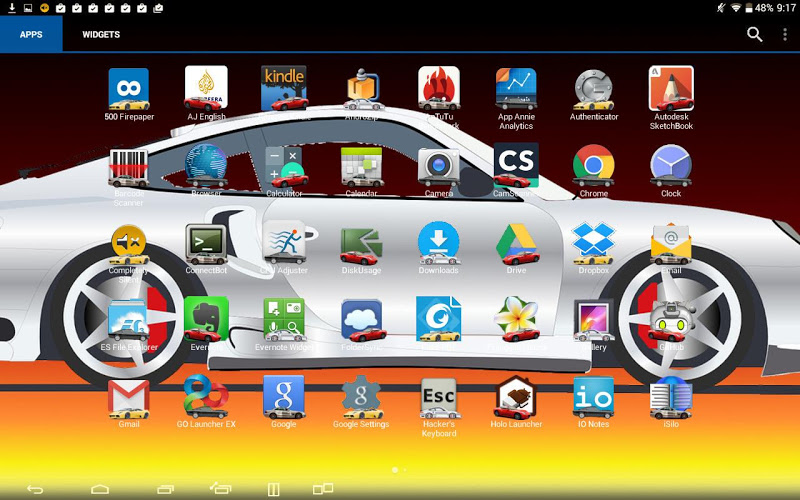Launch CPU Adjuster
The height and width of the screenshot is (500, 800).
pyautogui.click(x=284, y=243)
